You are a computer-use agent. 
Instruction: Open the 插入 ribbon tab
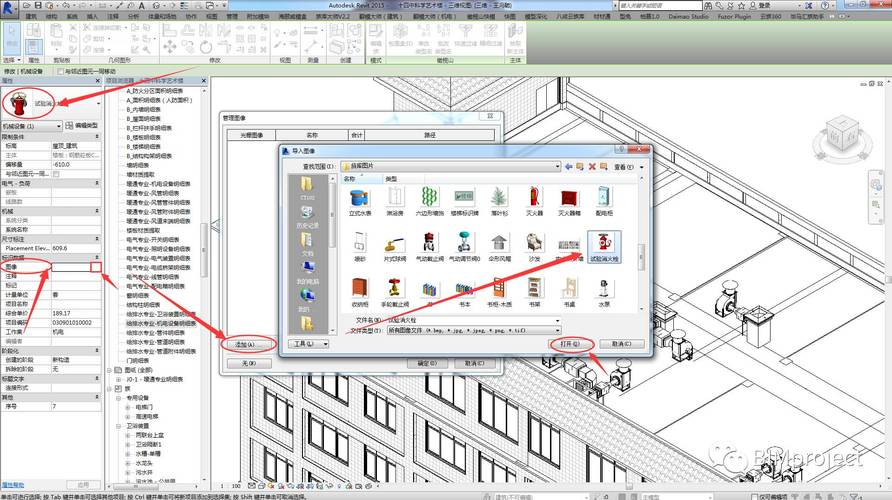coord(92,16)
